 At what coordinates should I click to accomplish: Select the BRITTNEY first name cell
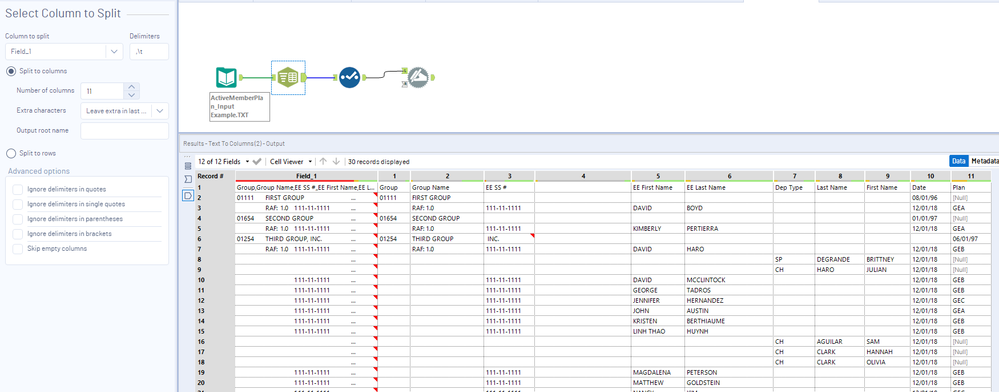(887, 259)
